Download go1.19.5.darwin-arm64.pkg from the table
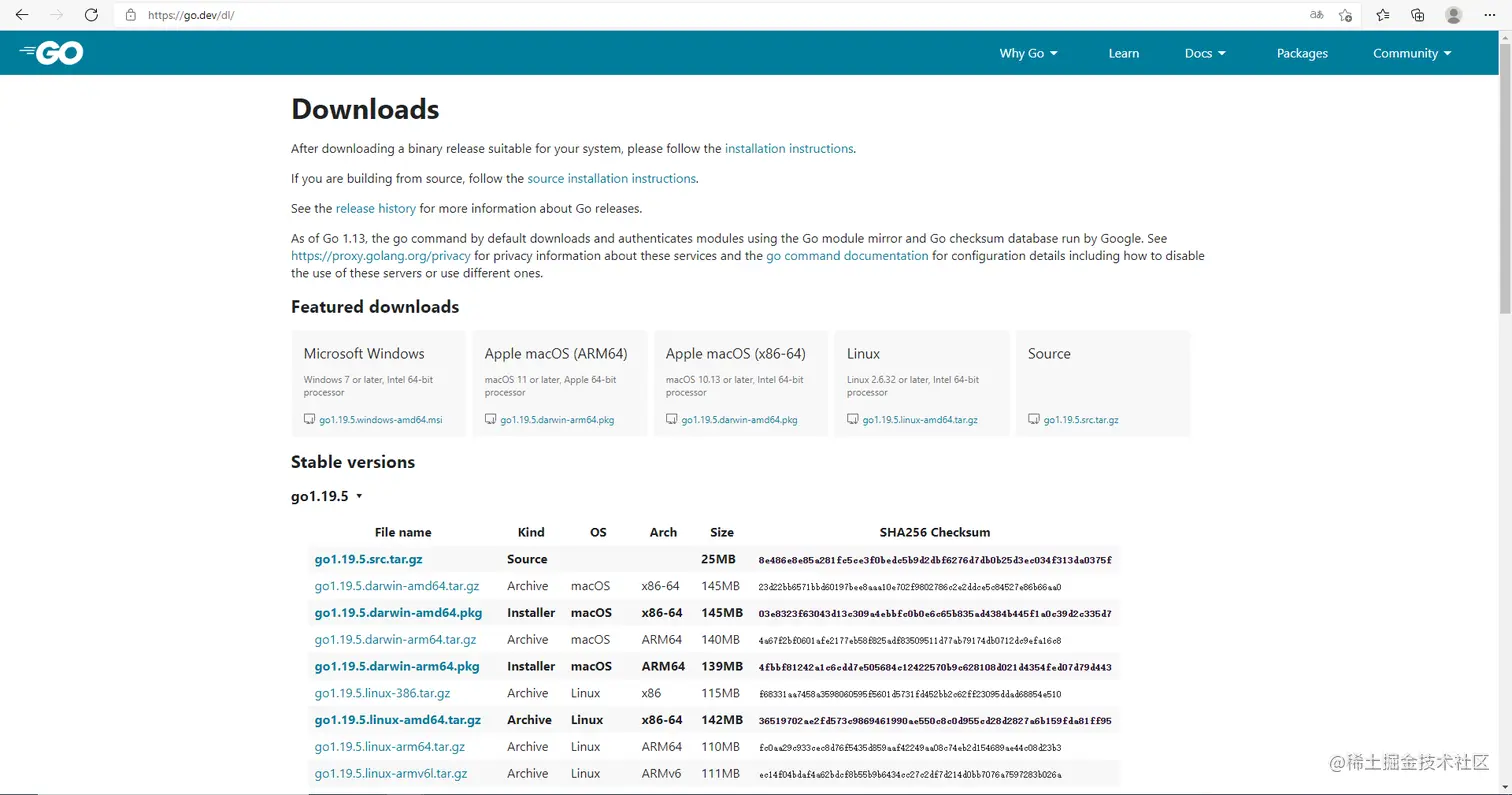1512x795 pixels. pos(397,666)
